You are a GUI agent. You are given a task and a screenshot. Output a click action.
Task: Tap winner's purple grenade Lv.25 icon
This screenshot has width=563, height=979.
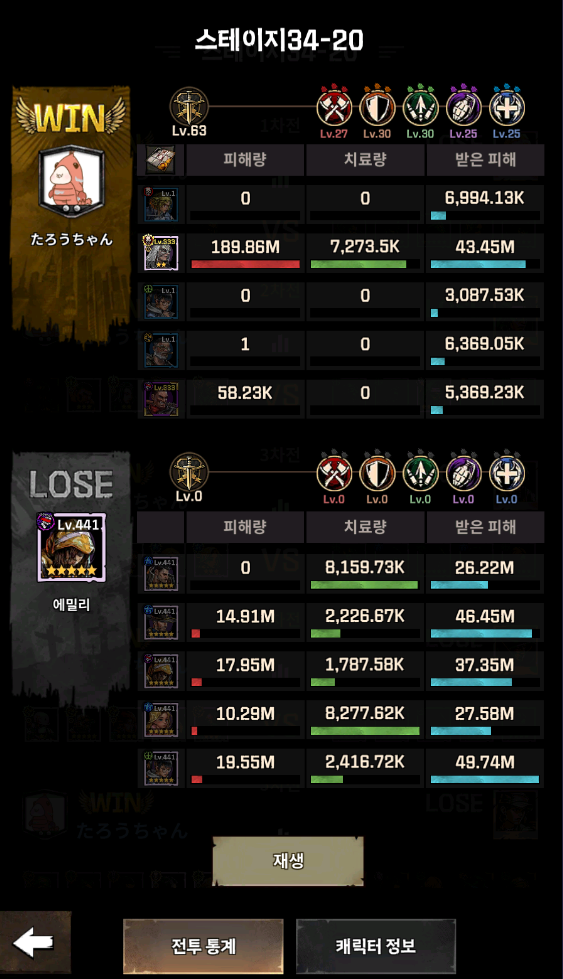coord(463,107)
